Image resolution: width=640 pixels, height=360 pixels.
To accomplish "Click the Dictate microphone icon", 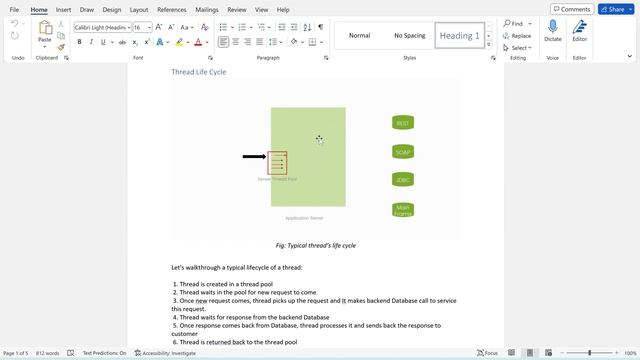I will pyautogui.click(x=553, y=27).
